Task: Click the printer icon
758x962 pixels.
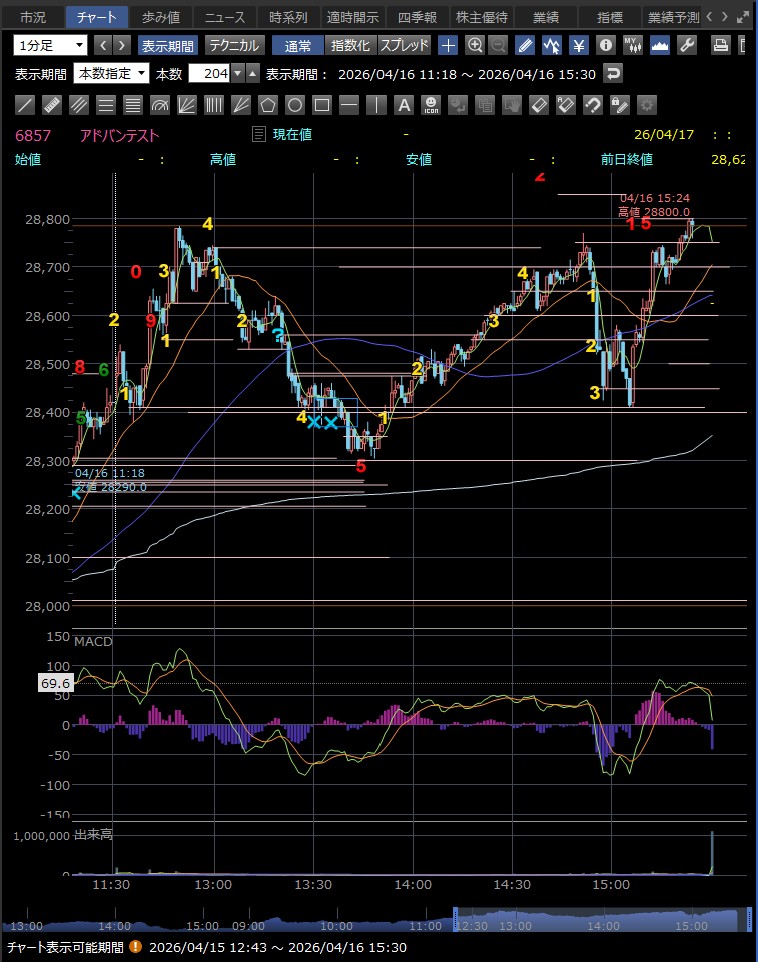Action: pyautogui.click(x=720, y=45)
